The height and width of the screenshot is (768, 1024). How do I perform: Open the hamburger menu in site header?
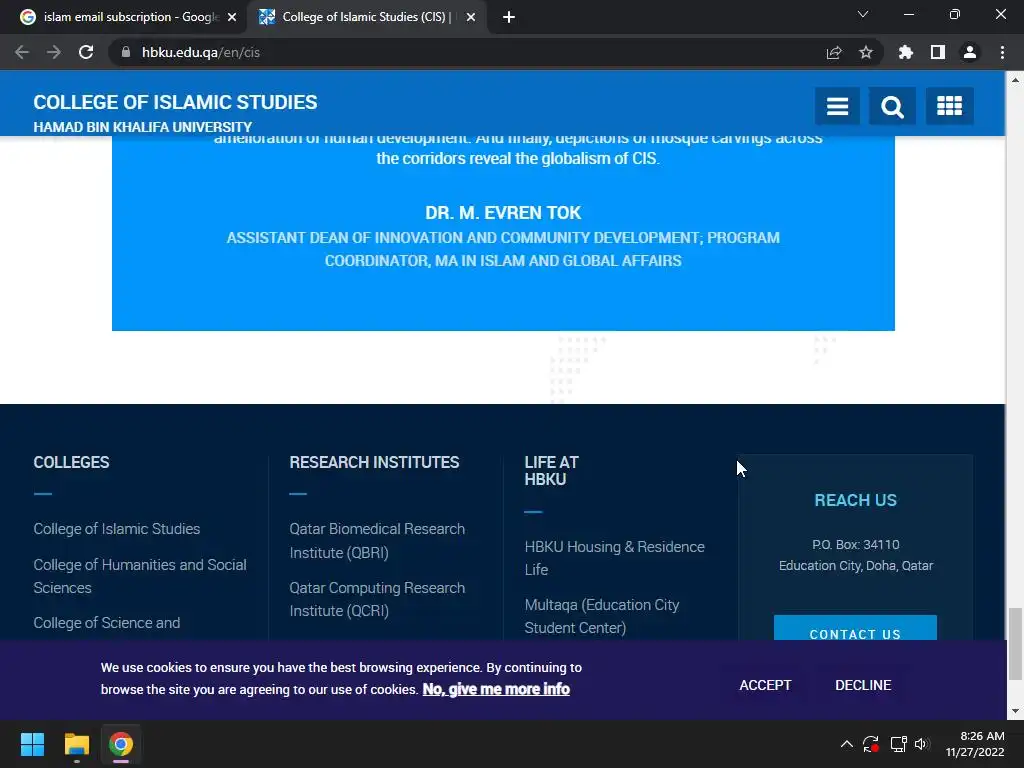(x=837, y=106)
